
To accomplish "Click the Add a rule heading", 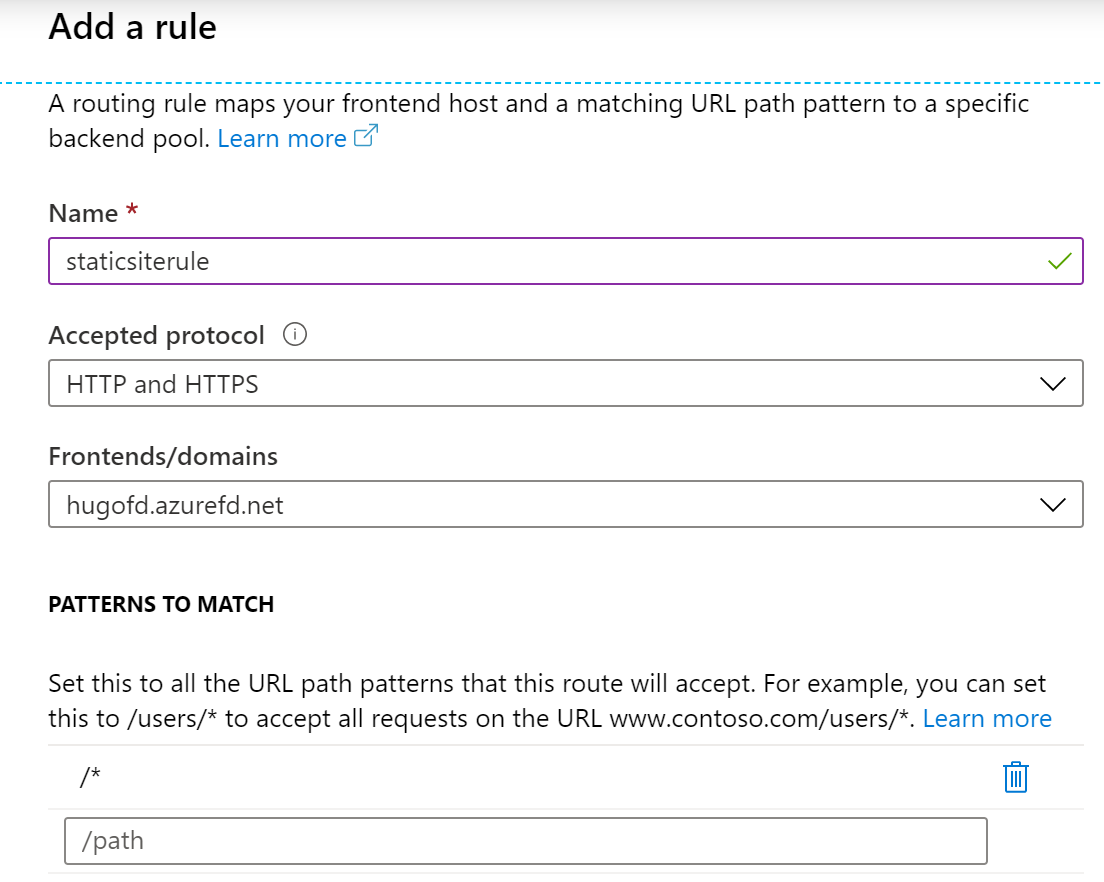I will point(132,27).
